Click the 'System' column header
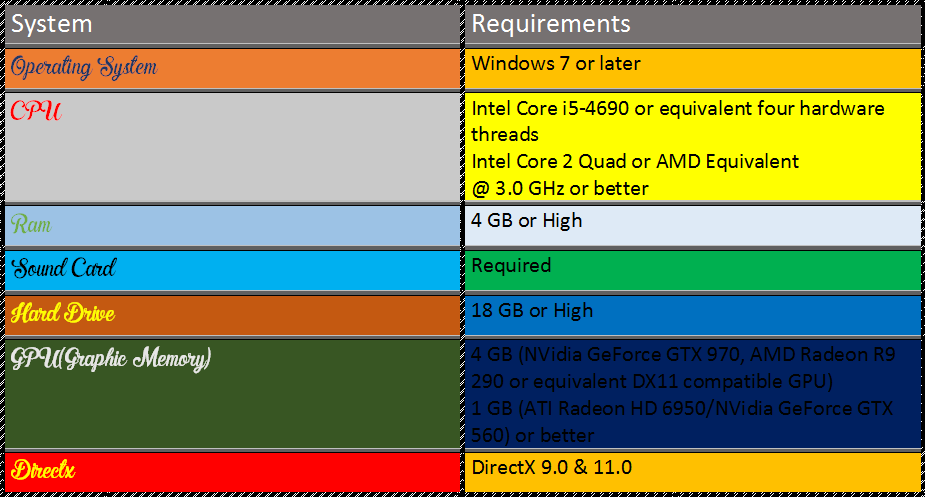The width and height of the screenshot is (925, 497). pyautogui.click(x=232, y=25)
